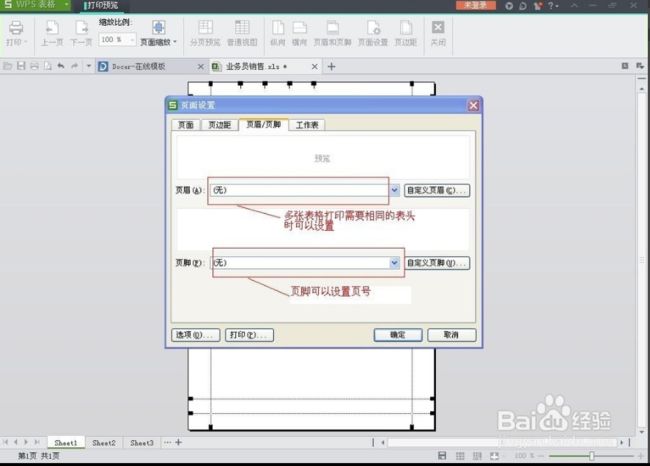Screen dimensions: 650x466
Task: Click the Print icon in the preview toolbar
Action: 16,28
